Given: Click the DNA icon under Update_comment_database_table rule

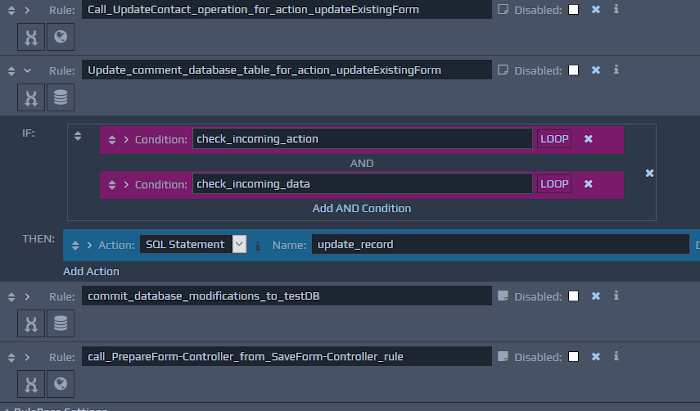Looking at the screenshot, I should pos(31,97).
